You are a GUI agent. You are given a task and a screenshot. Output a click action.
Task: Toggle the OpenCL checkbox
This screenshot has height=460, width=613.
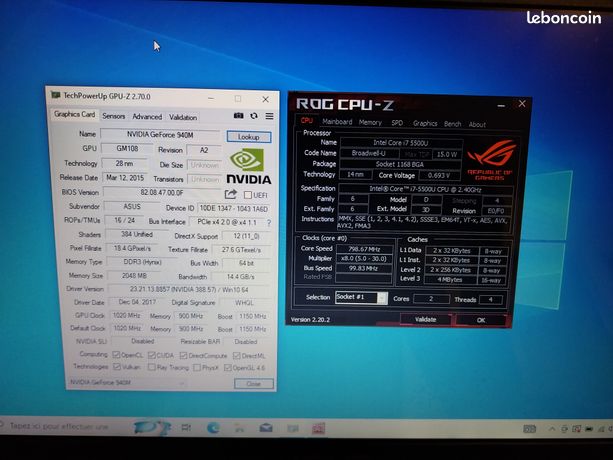click(x=116, y=354)
